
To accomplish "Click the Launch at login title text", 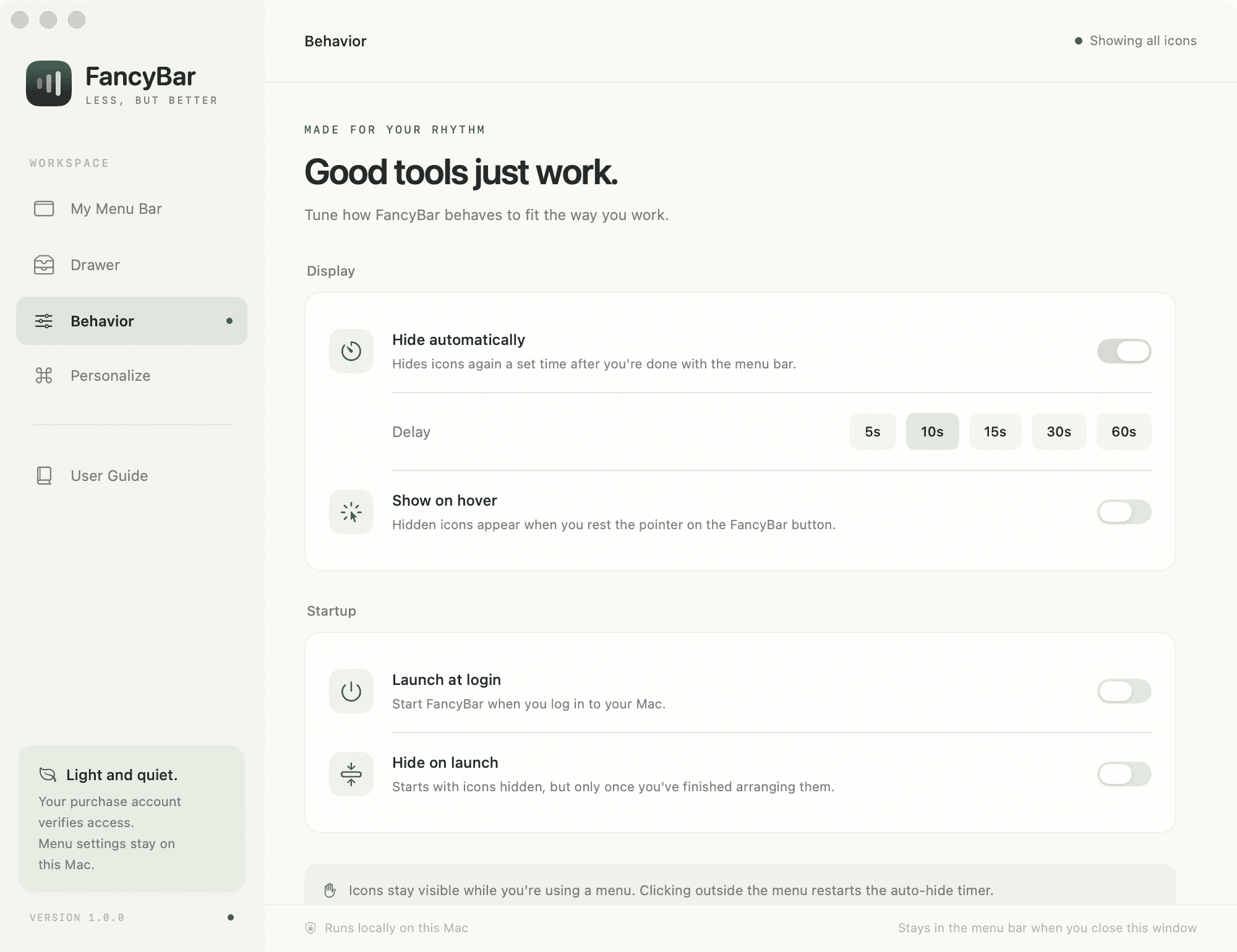I will [447, 679].
